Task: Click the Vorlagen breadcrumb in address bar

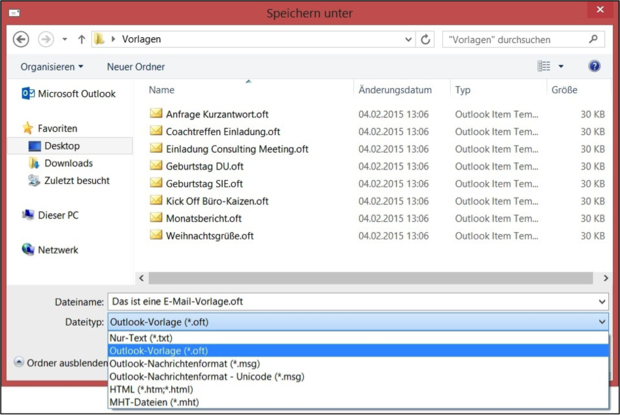Action: click(141, 40)
